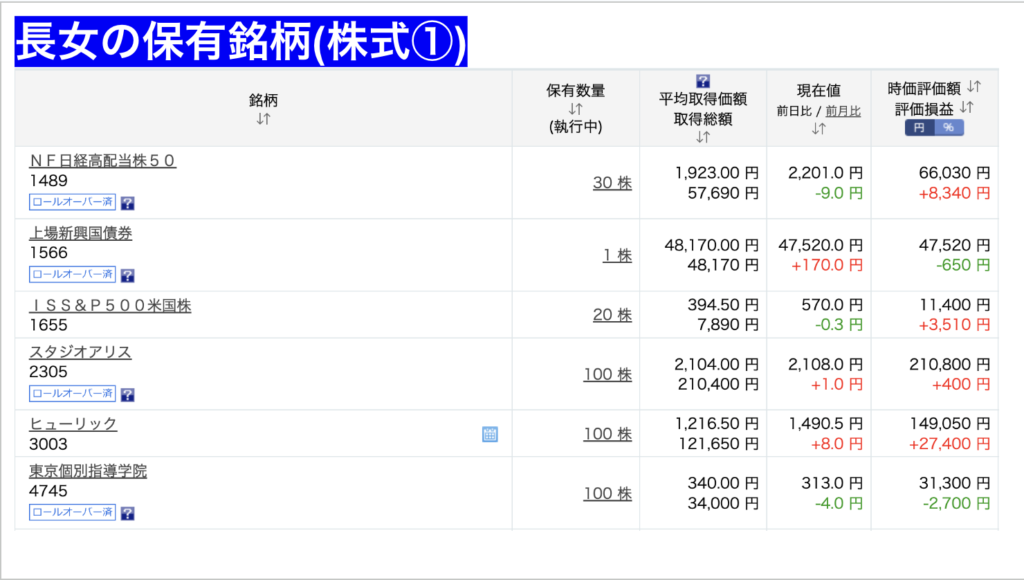Switch 評価損益 display to %
The image size is (1024, 580).
coord(949,127)
